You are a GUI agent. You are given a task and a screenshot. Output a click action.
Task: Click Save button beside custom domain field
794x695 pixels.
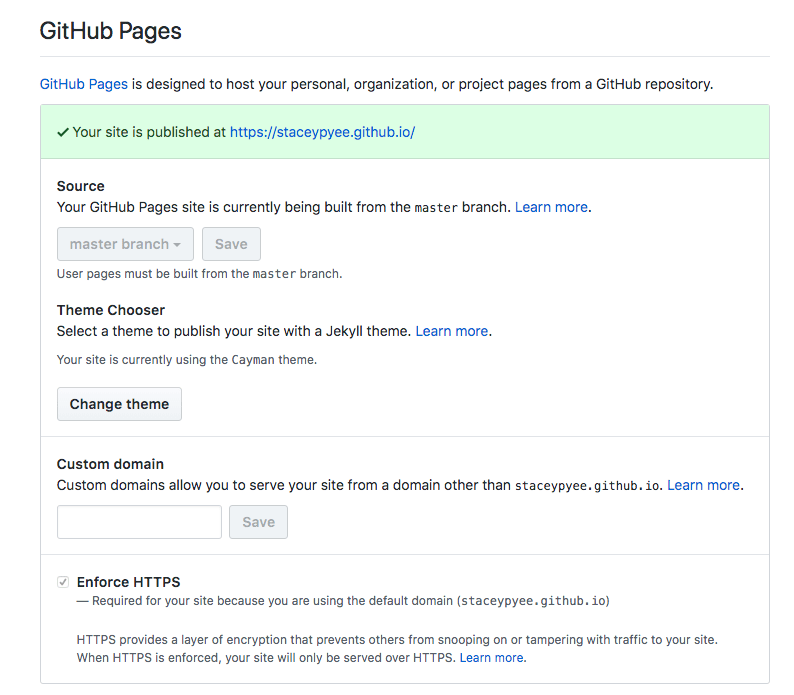pos(258,522)
